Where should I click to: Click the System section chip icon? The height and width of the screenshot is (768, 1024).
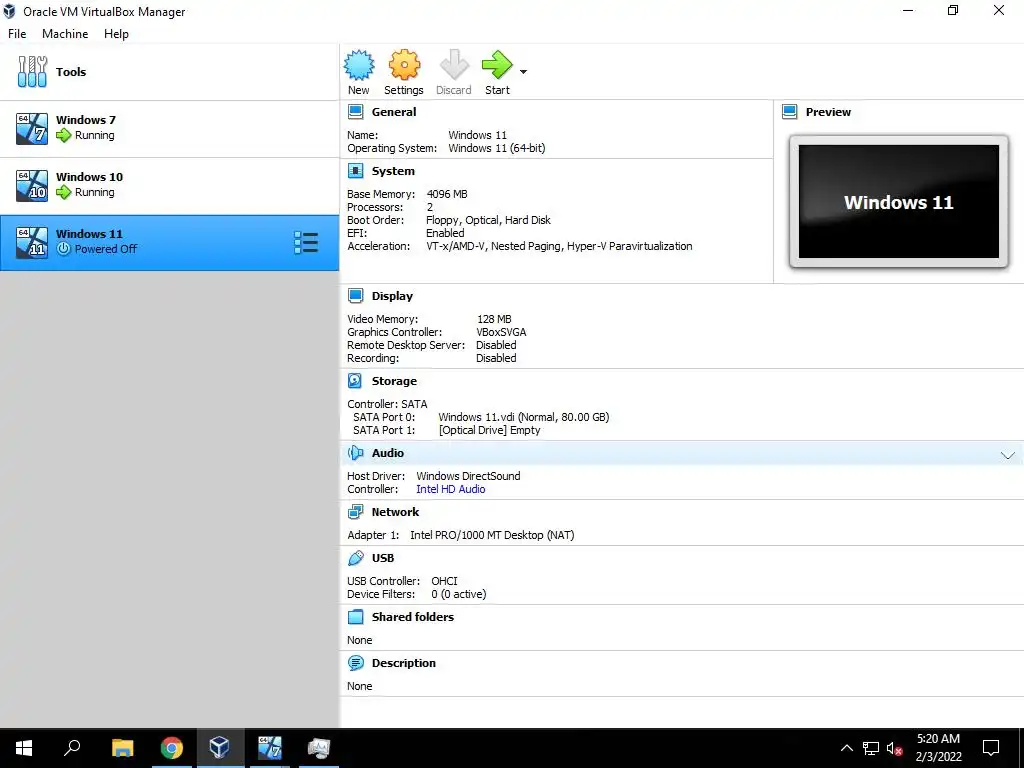point(356,171)
